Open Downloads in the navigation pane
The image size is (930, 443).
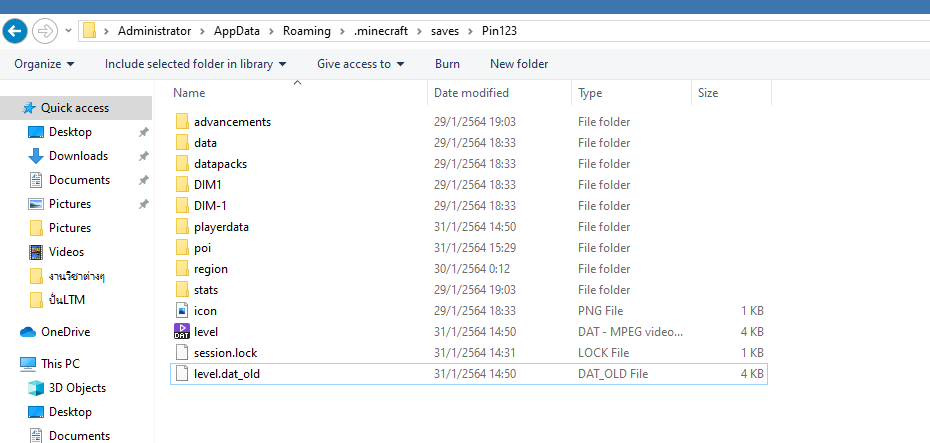pos(78,156)
